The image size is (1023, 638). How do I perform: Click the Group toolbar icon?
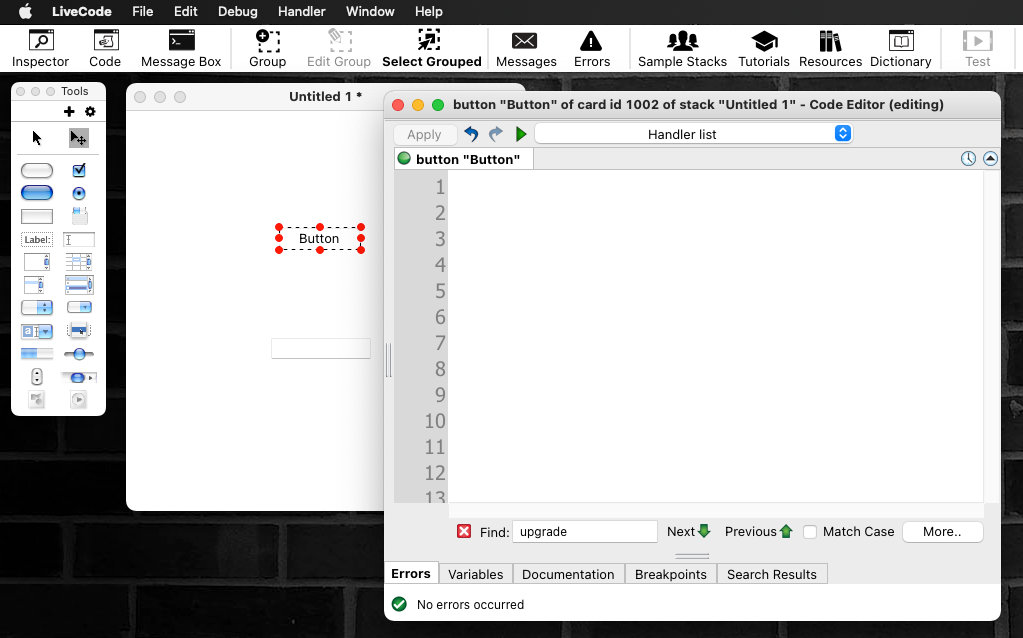[267, 49]
